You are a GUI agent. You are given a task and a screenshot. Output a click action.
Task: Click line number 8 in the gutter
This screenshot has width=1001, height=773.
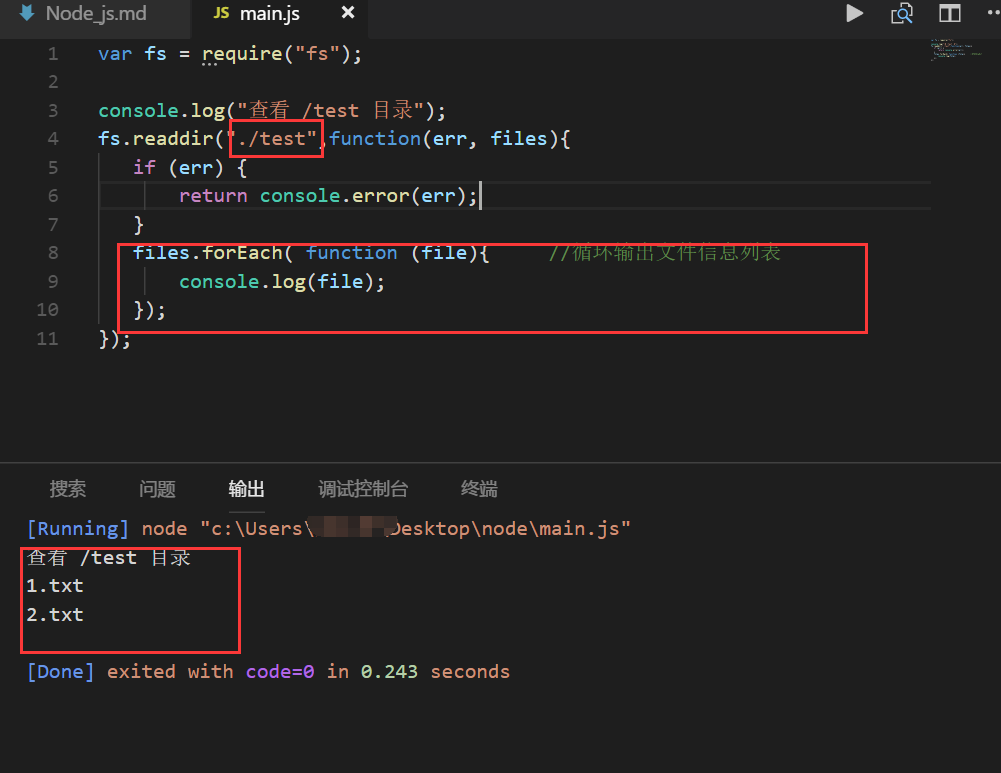coord(52,253)
